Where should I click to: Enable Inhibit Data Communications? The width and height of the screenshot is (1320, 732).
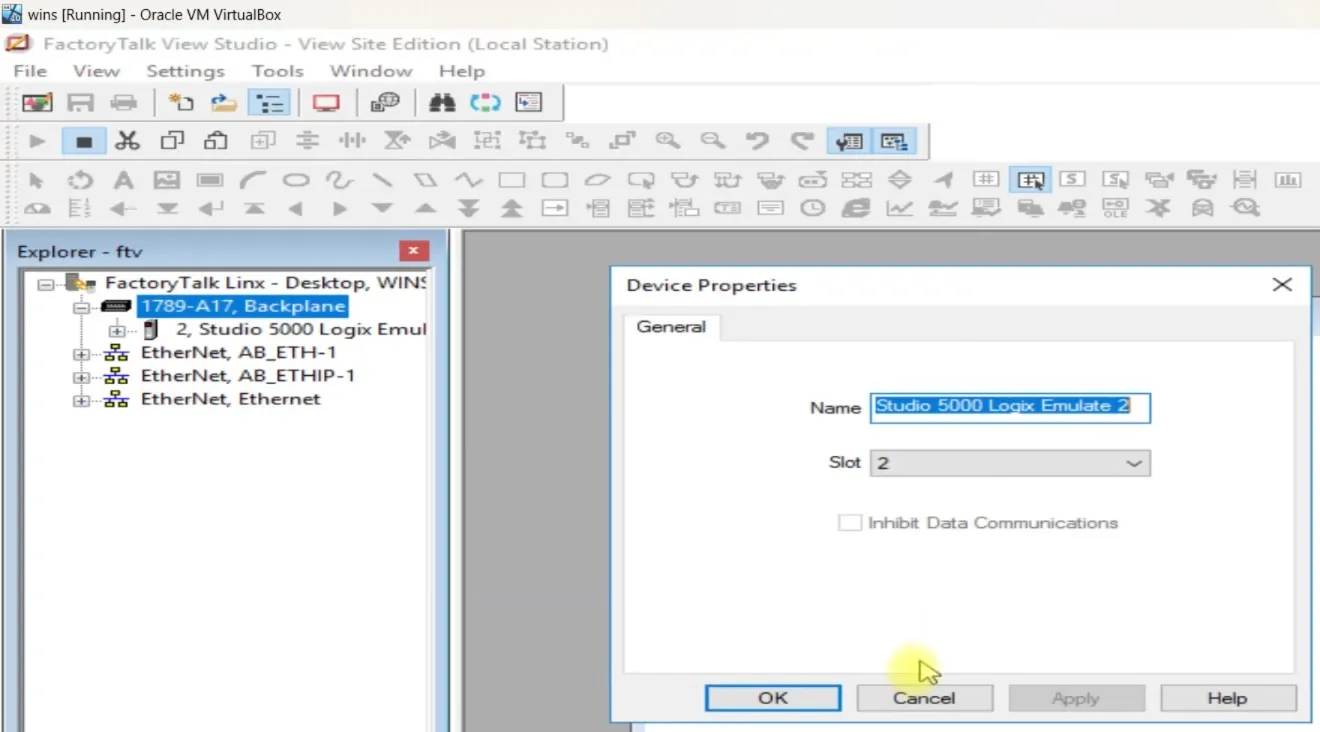(849, 522)
